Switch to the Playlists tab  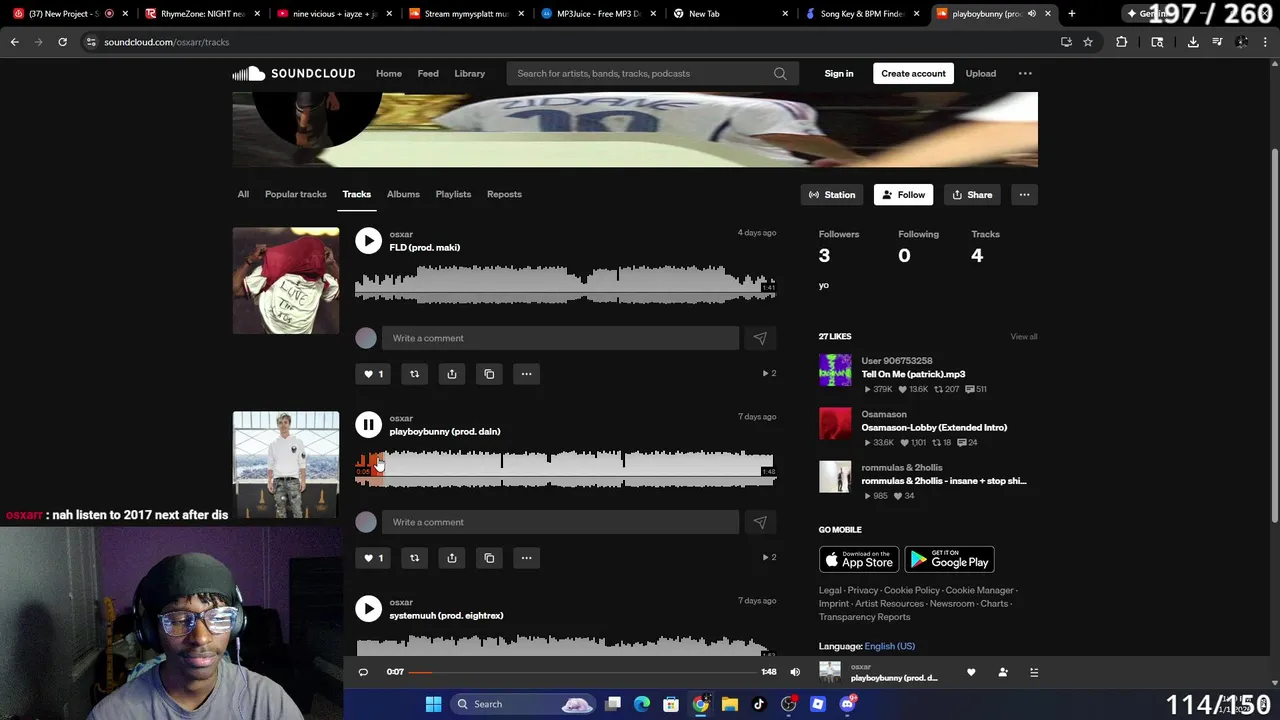453,194
